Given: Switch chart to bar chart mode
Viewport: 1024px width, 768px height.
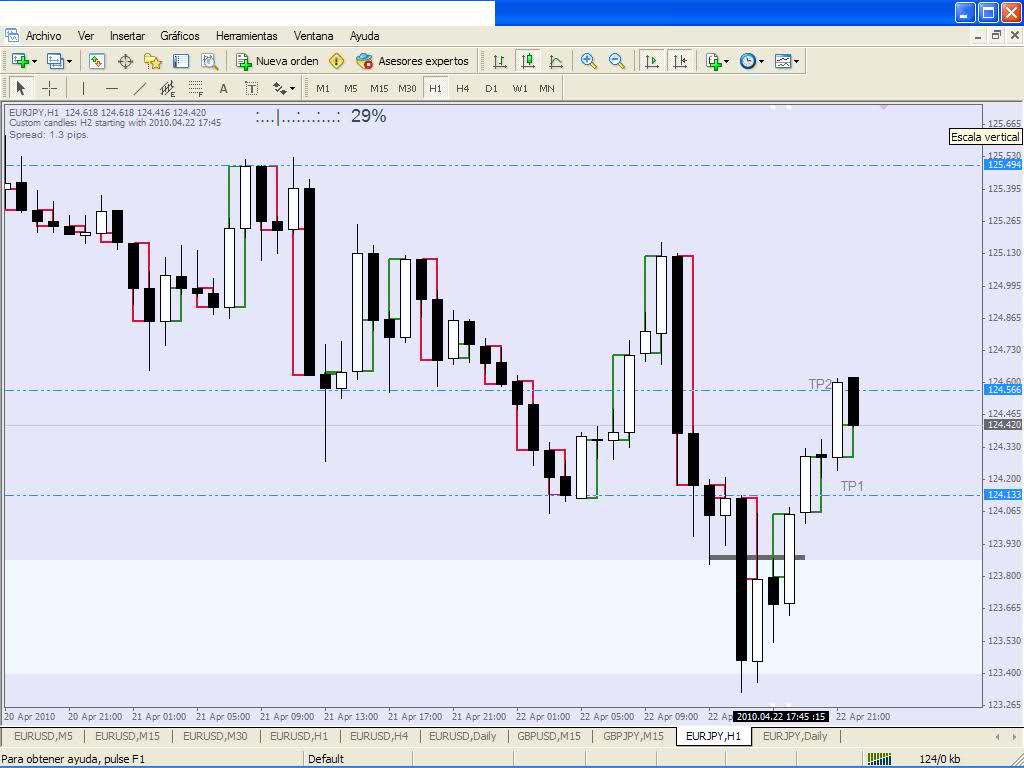Looking at the screenshot, I should point(500,61).
